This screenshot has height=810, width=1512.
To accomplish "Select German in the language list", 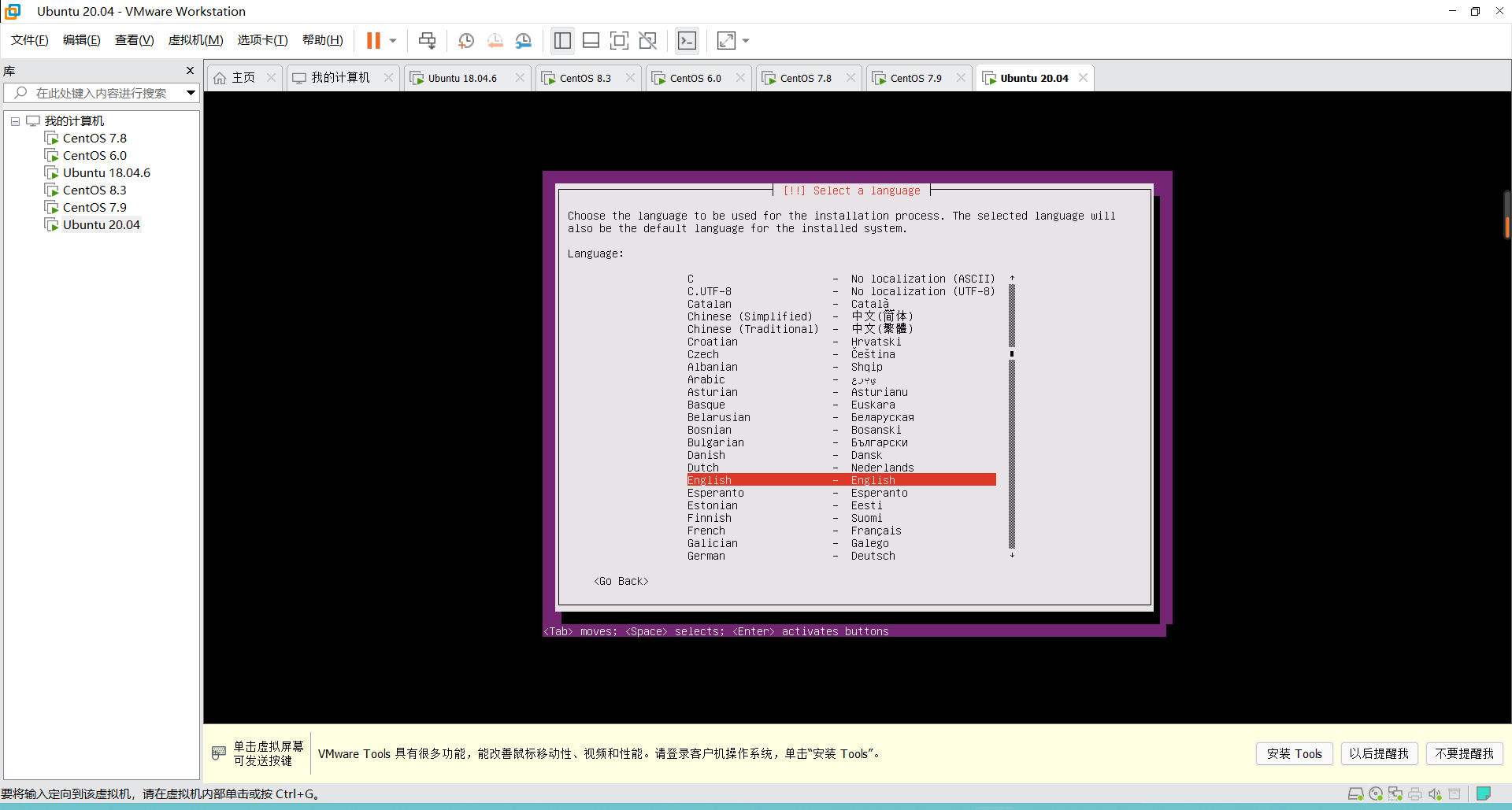I will (841, 556).
